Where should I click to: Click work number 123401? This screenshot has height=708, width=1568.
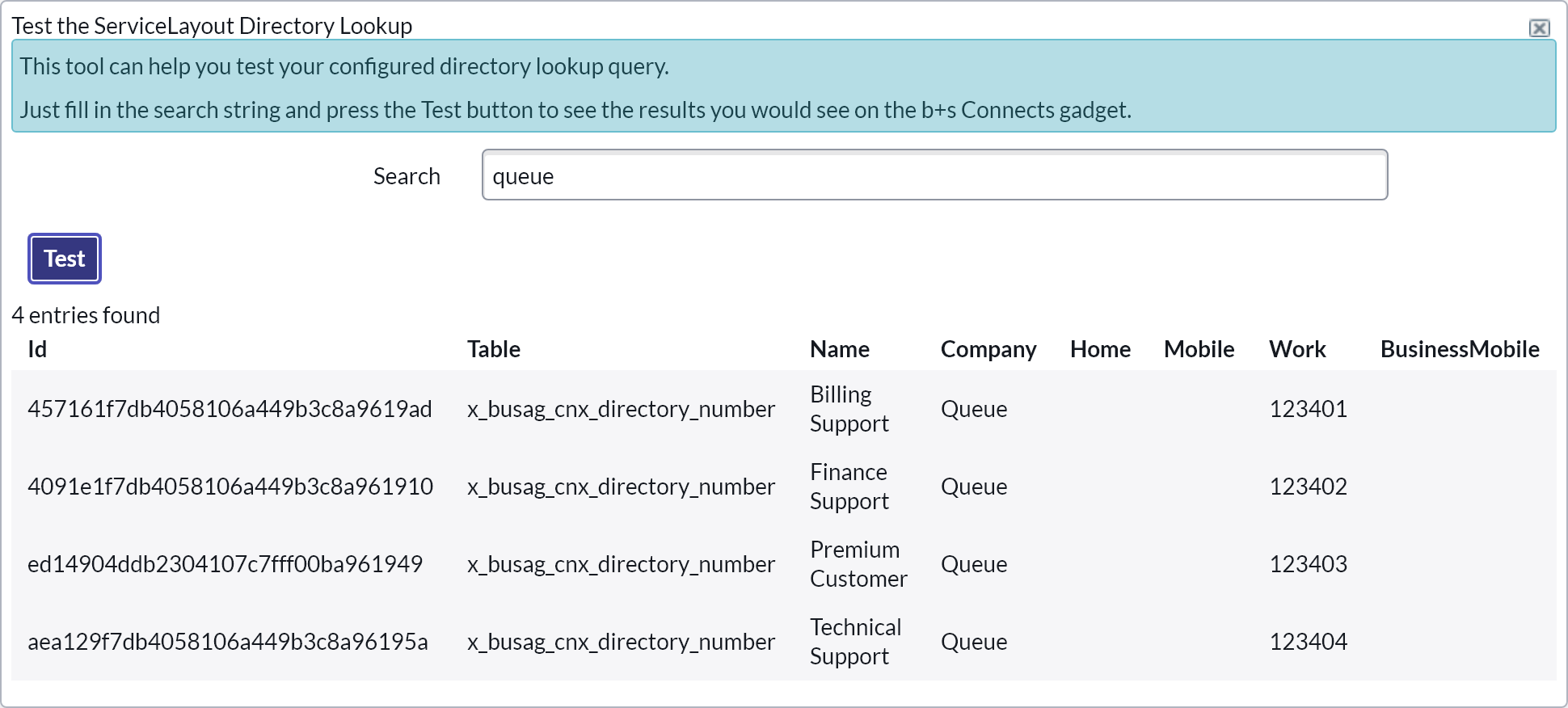point(1308,409)
